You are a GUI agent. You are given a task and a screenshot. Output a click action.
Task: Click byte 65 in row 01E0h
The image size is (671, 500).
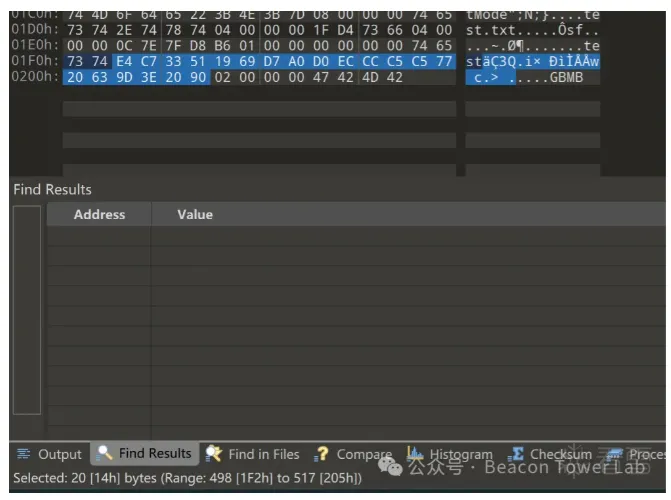pos(444,46)
